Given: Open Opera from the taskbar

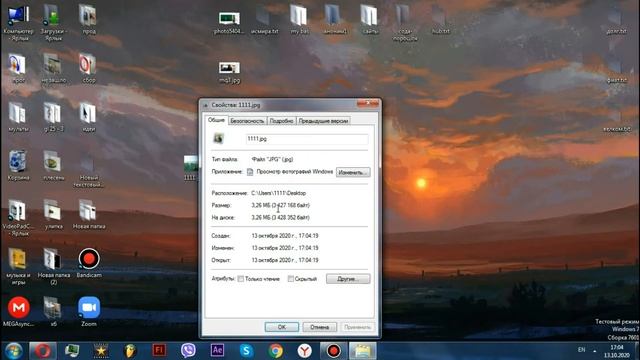Looking at the screenshot, I should point(43,351).
